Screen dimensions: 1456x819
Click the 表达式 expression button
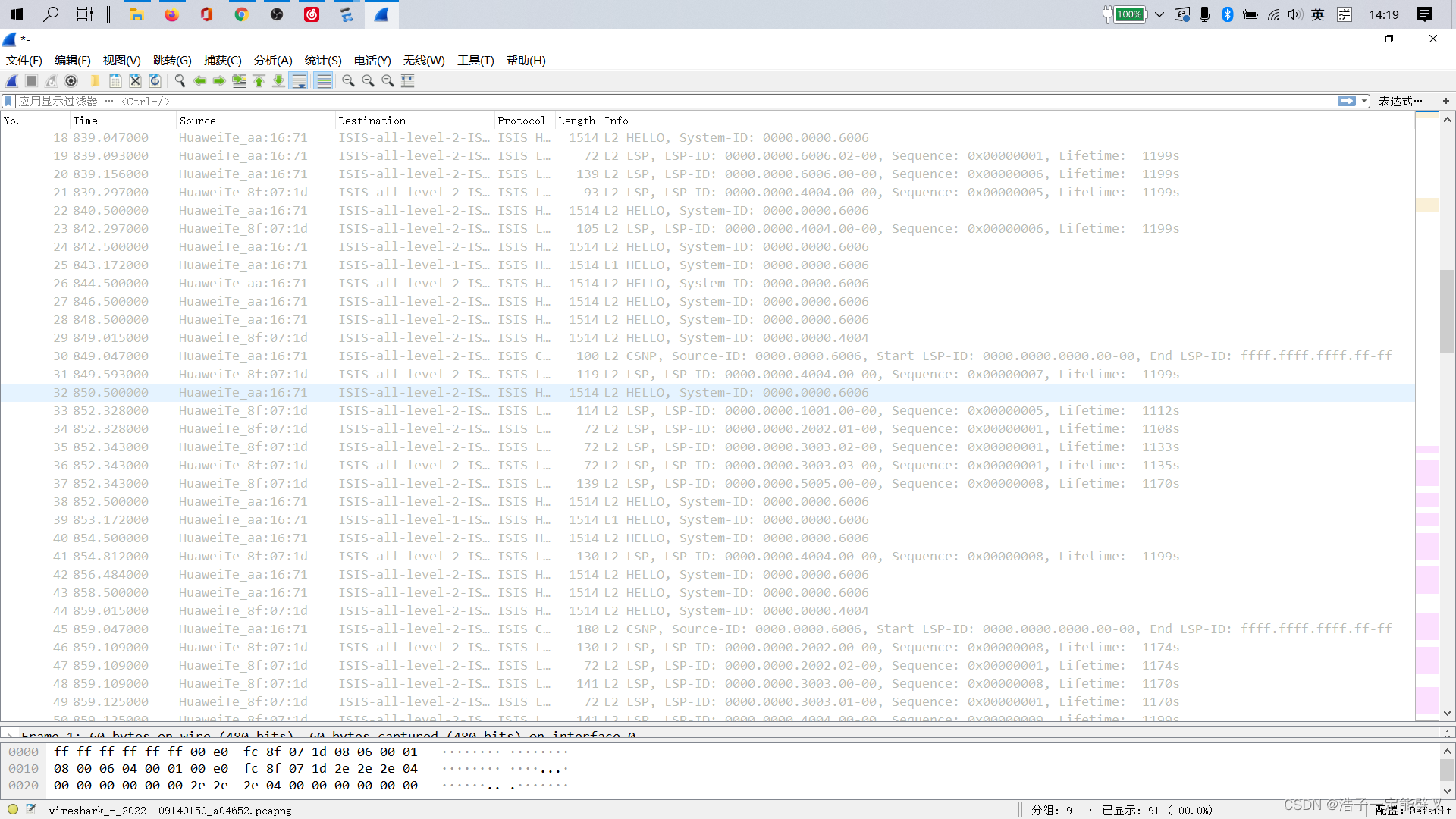(1399, 101)
